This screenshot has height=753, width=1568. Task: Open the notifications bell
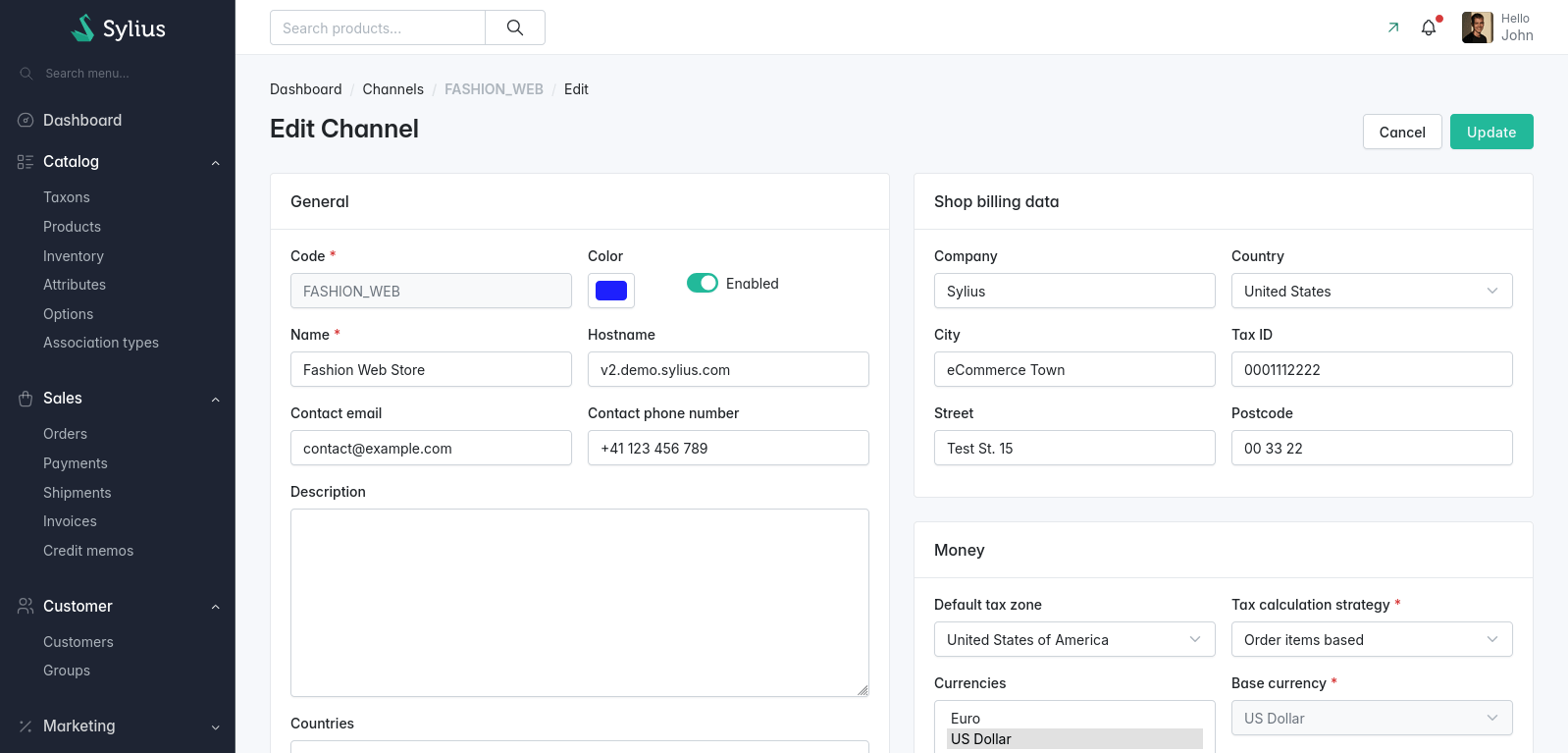point(1429,27)
